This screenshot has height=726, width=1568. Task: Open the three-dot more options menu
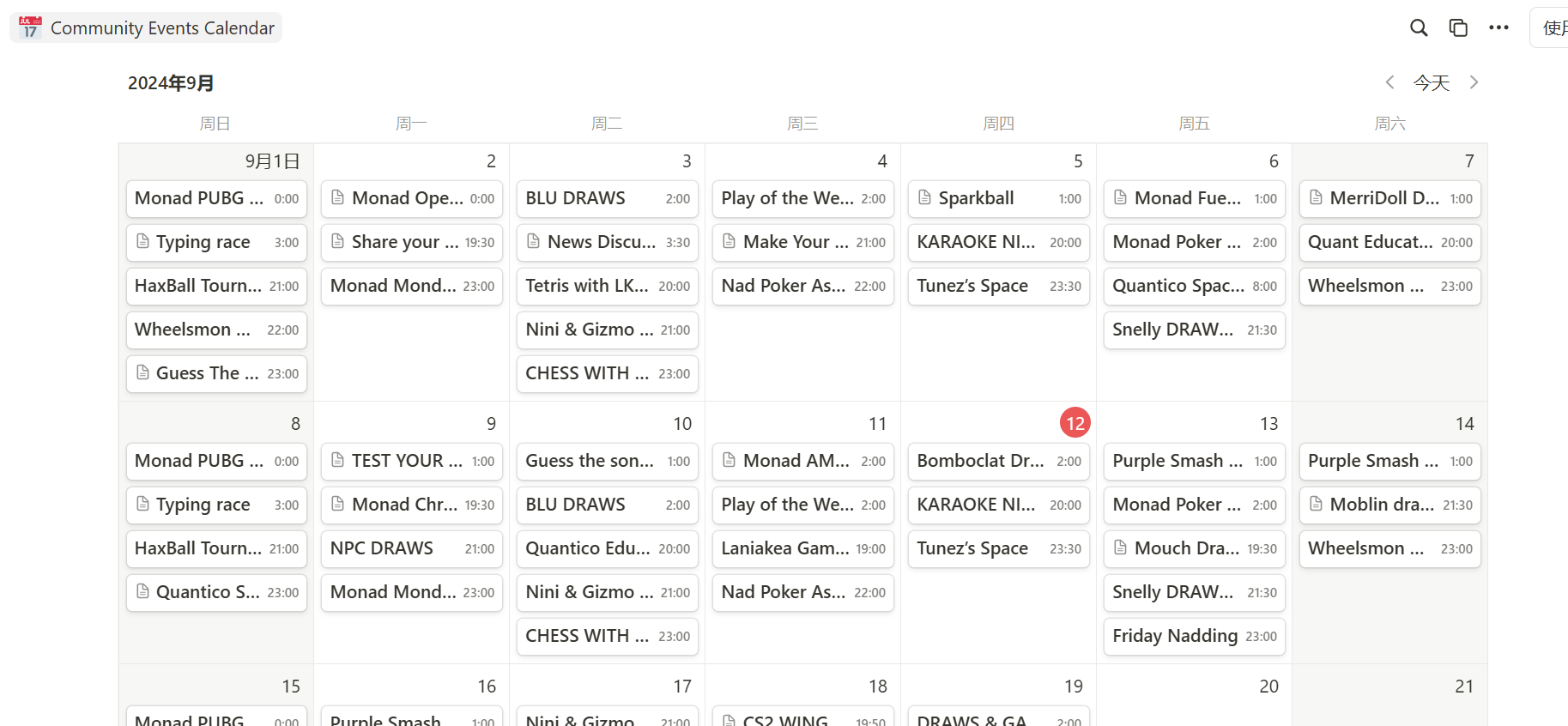coord(1498,27)
